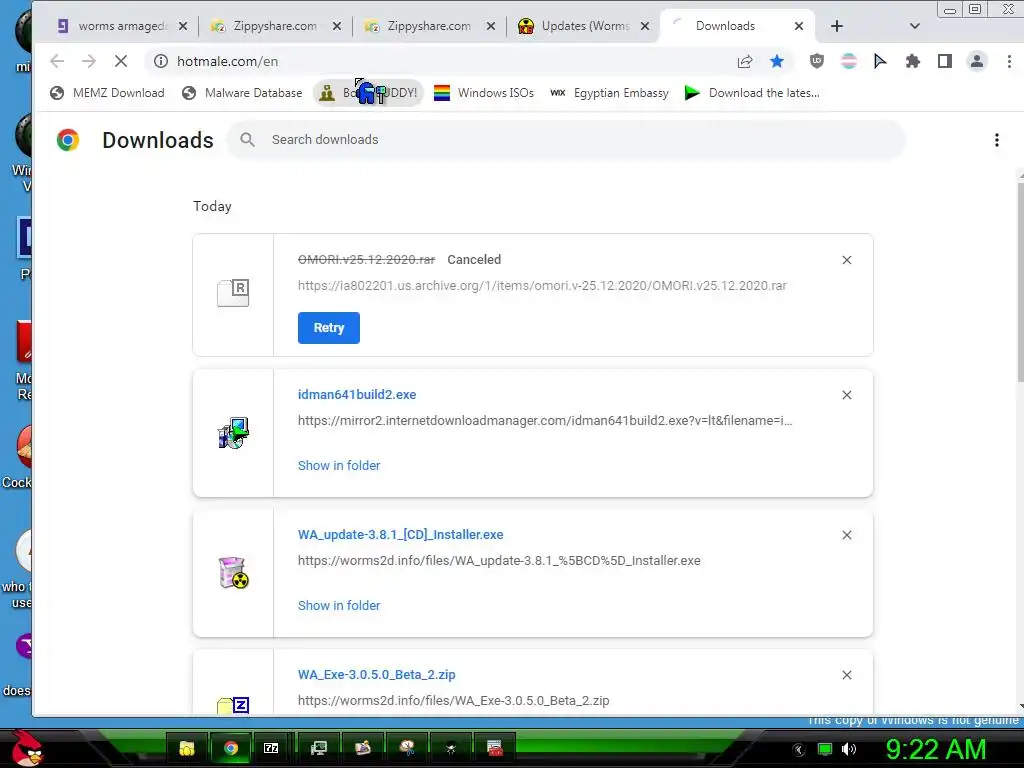Open the Downloads page more-actions menu
The width and height of the screenshot is (1024, 768).
click(997, 140)
